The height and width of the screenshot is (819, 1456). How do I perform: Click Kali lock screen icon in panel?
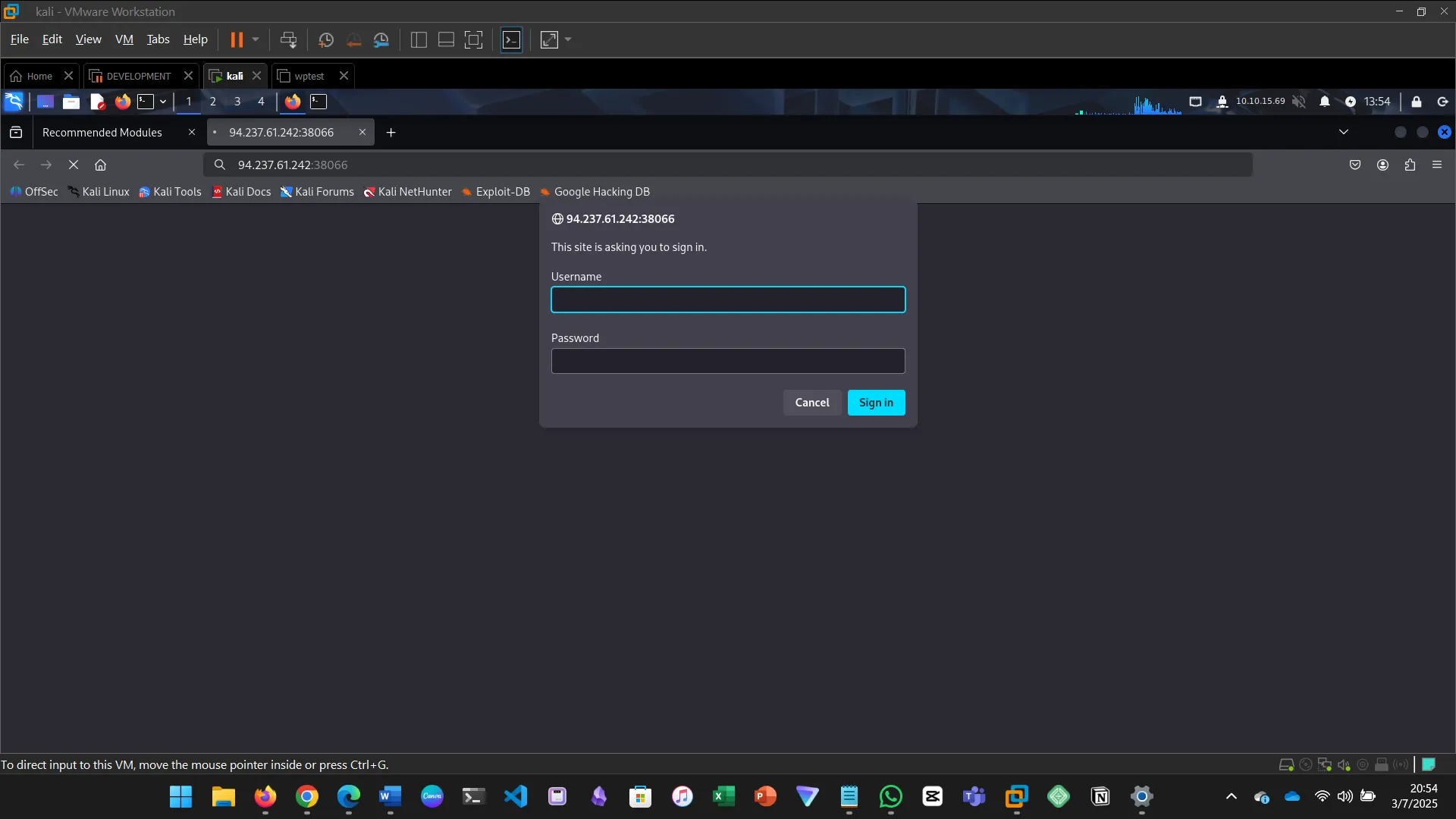point(1416,102)
